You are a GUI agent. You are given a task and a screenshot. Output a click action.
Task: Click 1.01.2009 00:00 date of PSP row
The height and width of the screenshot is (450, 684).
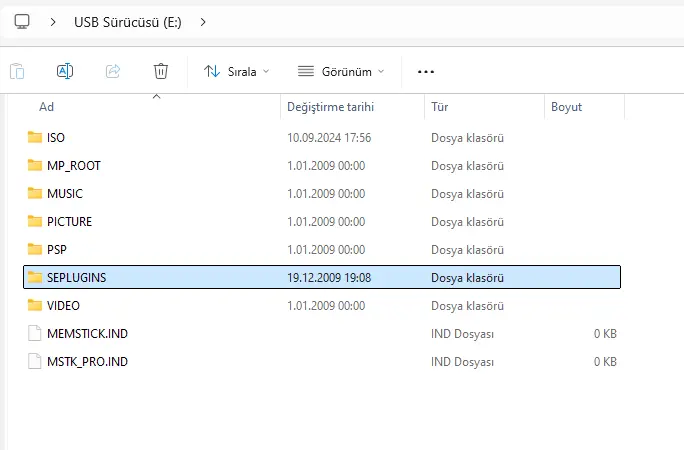326,249
